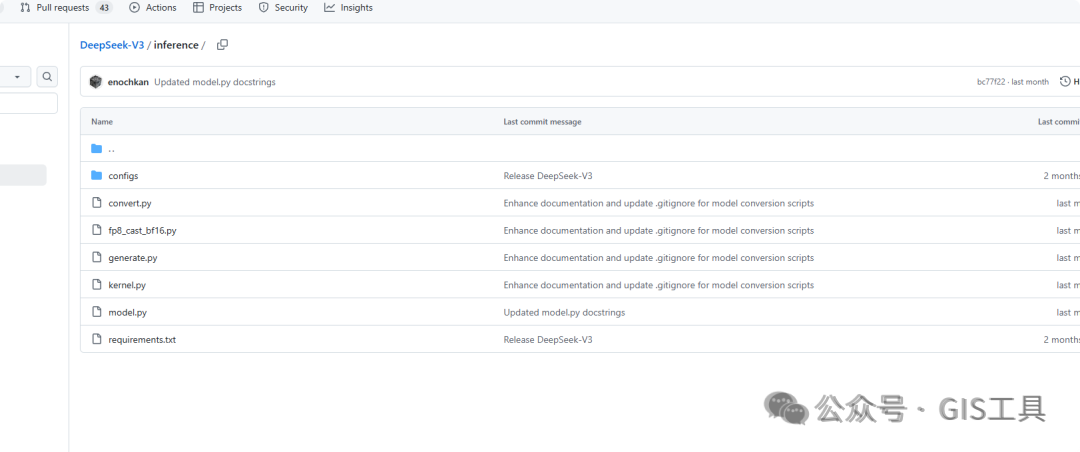
Task: Click the file icon beside convert.py
Action: [96, 203]
